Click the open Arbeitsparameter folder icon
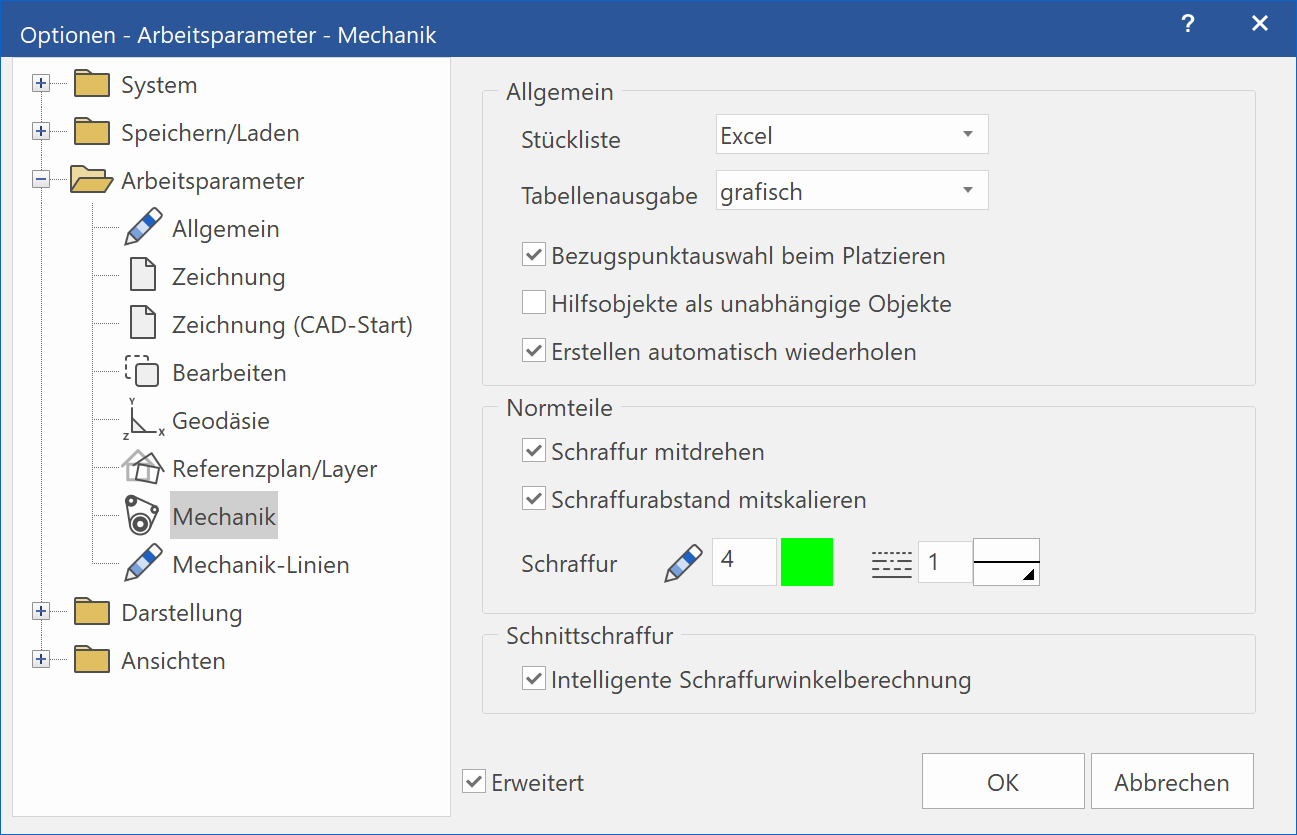Viewport: 1297px width, 835px height. [91, 180]
